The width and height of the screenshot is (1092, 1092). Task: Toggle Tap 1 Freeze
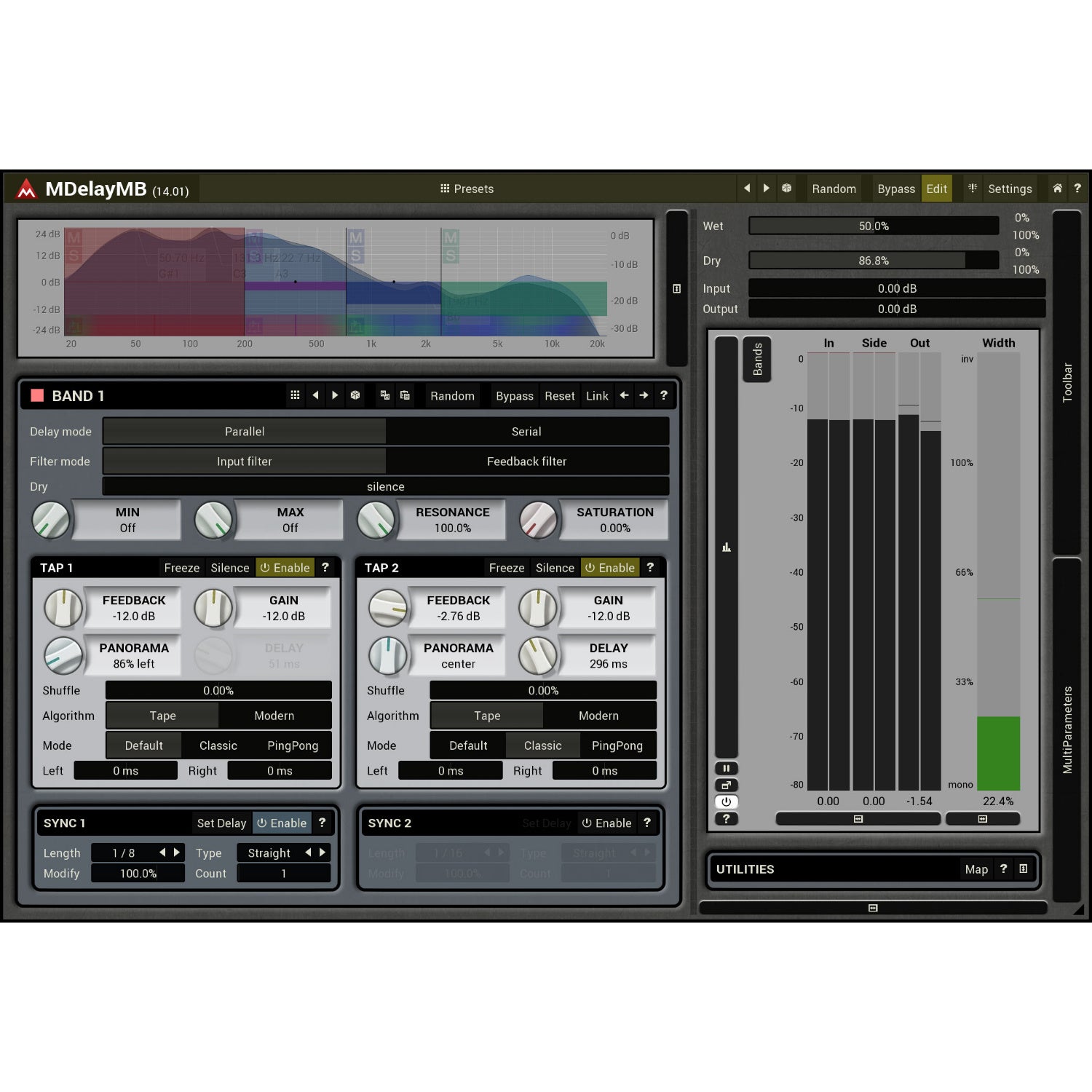coord(181,568)
